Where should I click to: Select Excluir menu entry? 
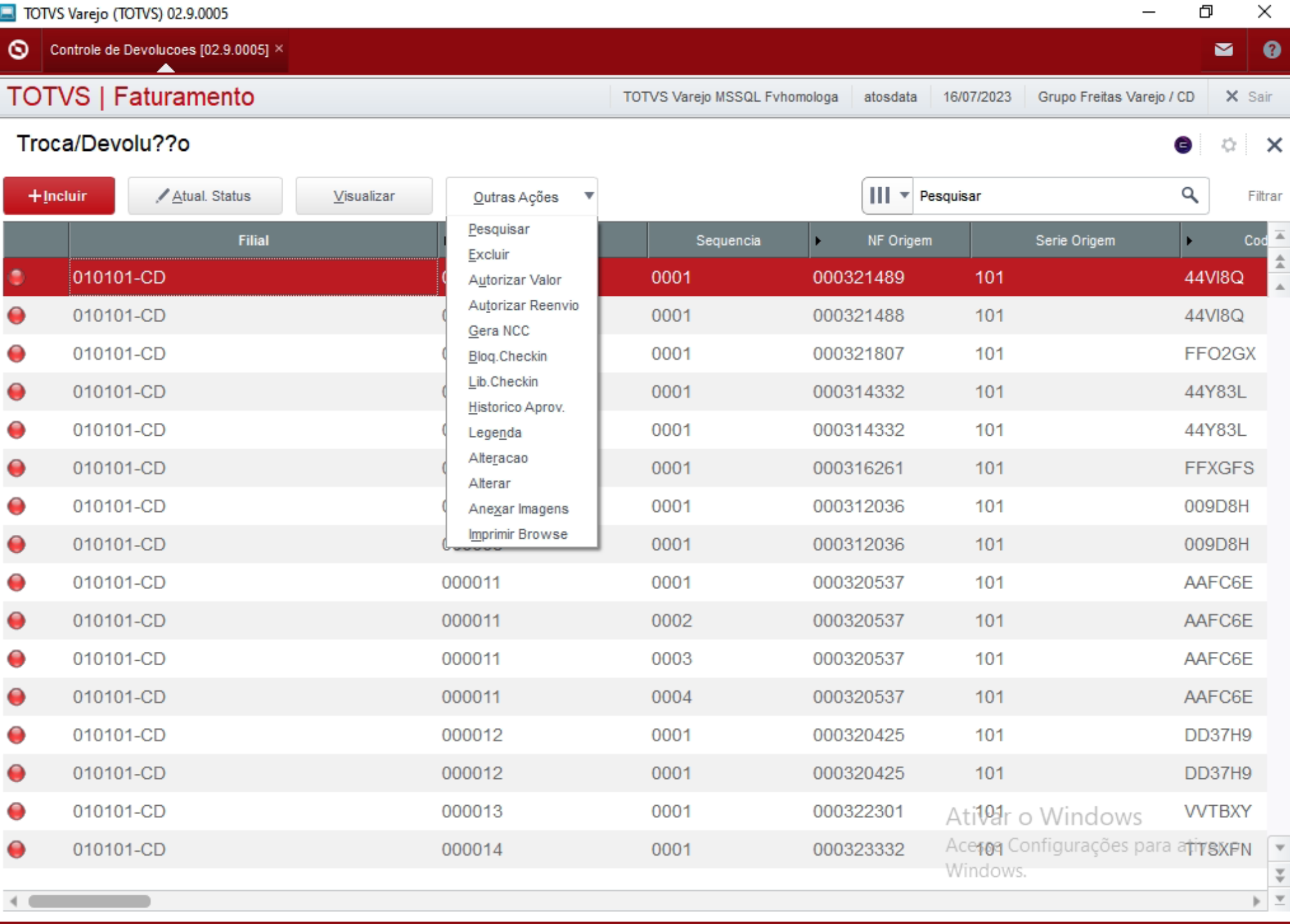point(488,254)
